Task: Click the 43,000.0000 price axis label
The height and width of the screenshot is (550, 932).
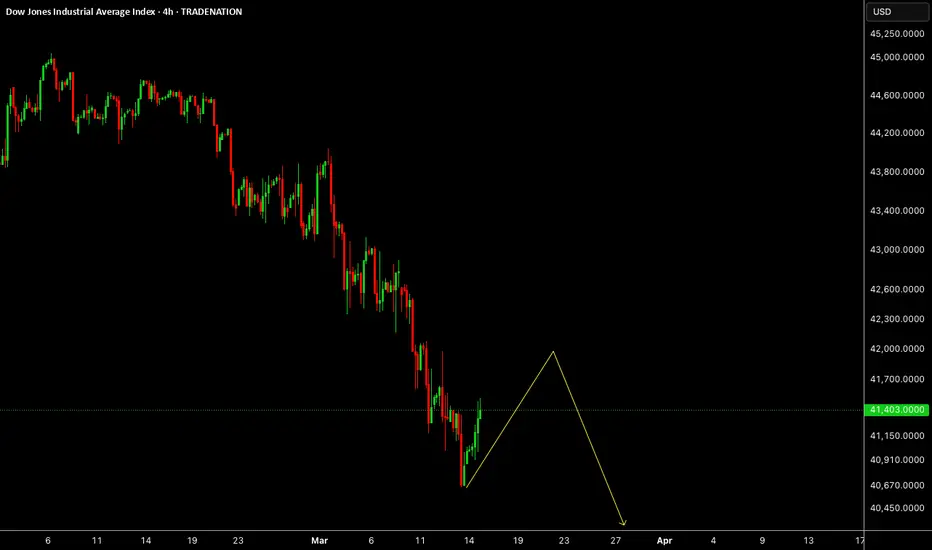Action: tap(897, 250)
